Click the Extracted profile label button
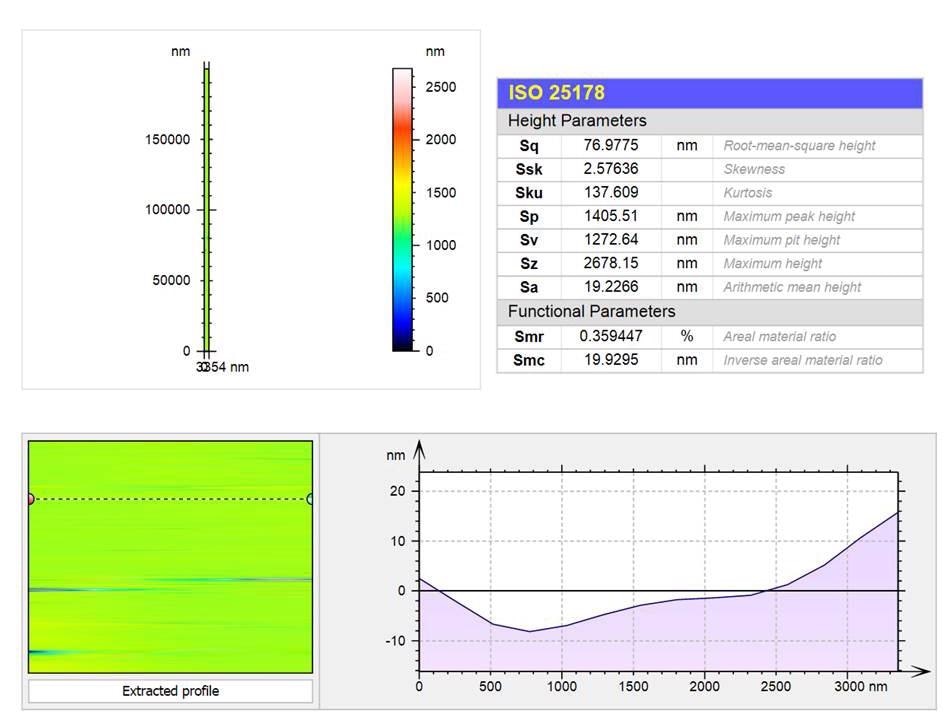 [171, 691]
